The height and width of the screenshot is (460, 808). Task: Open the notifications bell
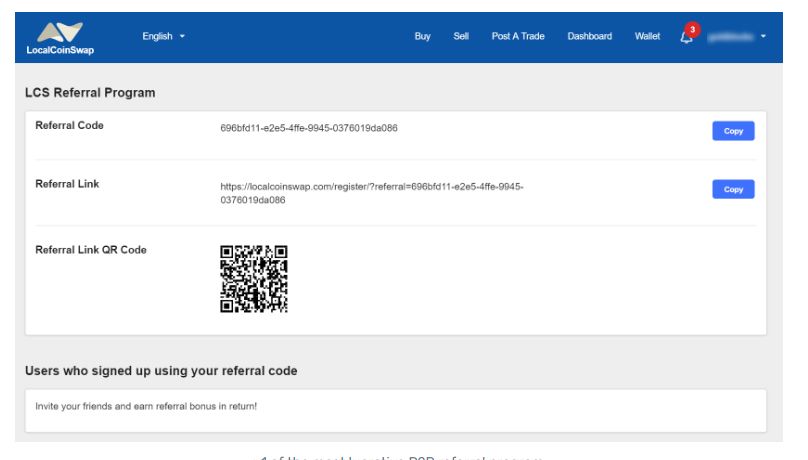point(686,37)
